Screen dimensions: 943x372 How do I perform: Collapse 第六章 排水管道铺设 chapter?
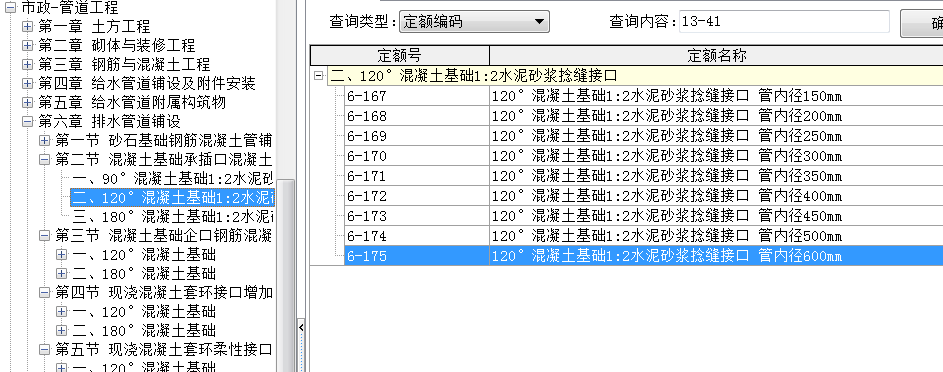27,121
